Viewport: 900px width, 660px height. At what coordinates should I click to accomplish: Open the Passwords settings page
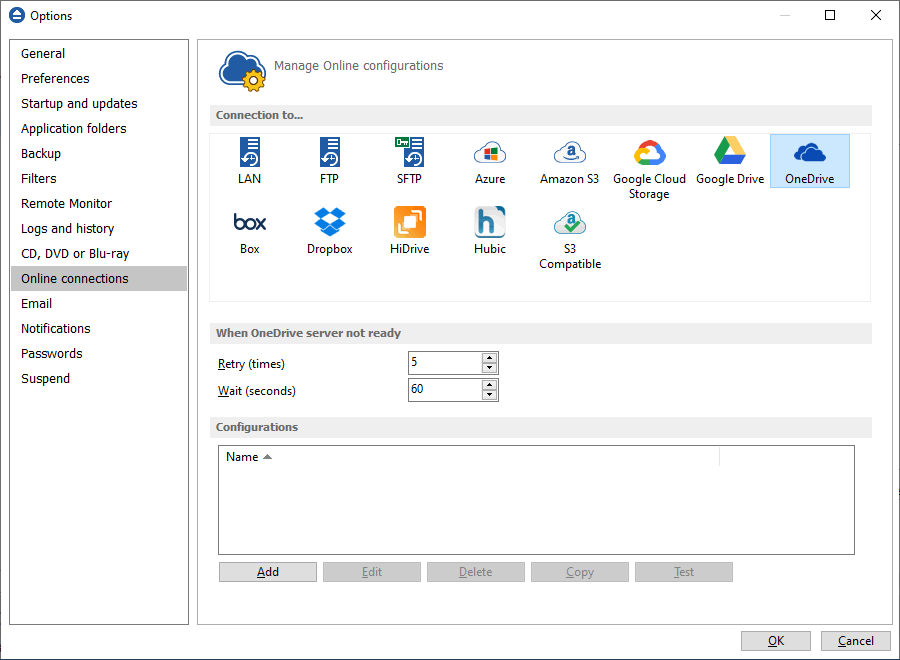coord(99,354)
